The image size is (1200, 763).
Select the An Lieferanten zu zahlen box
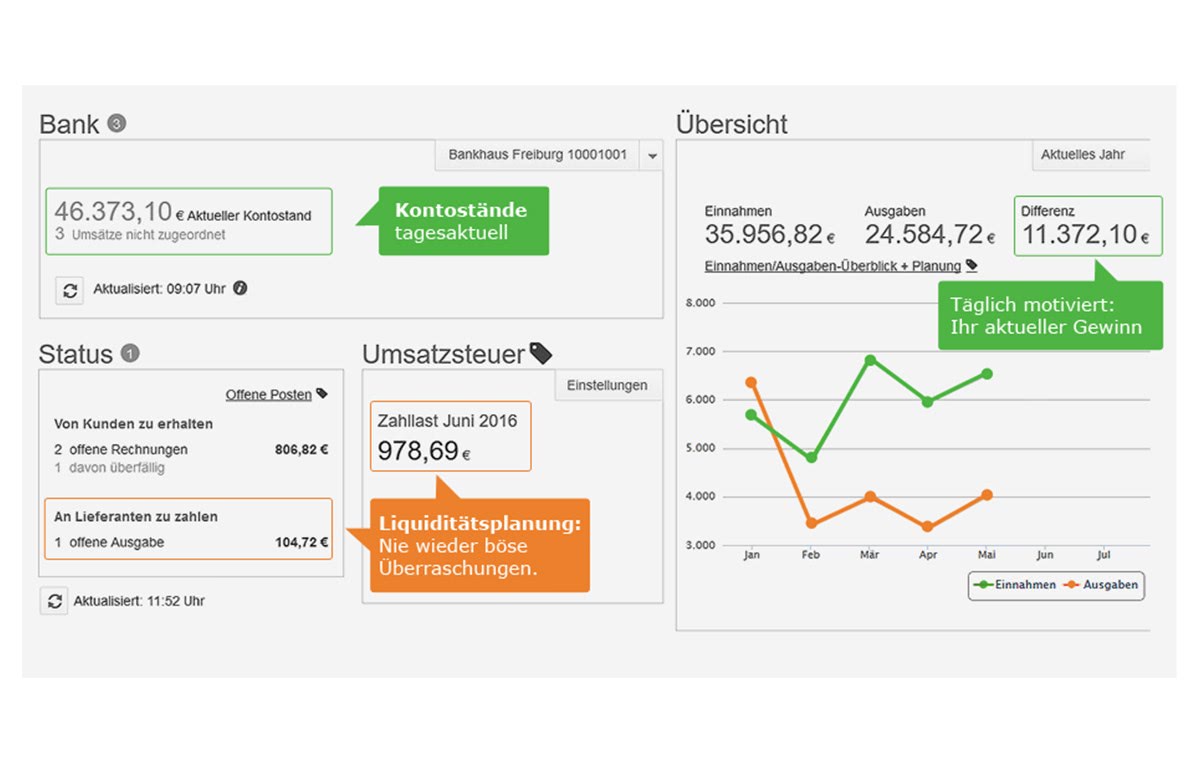tap(189, 529)
